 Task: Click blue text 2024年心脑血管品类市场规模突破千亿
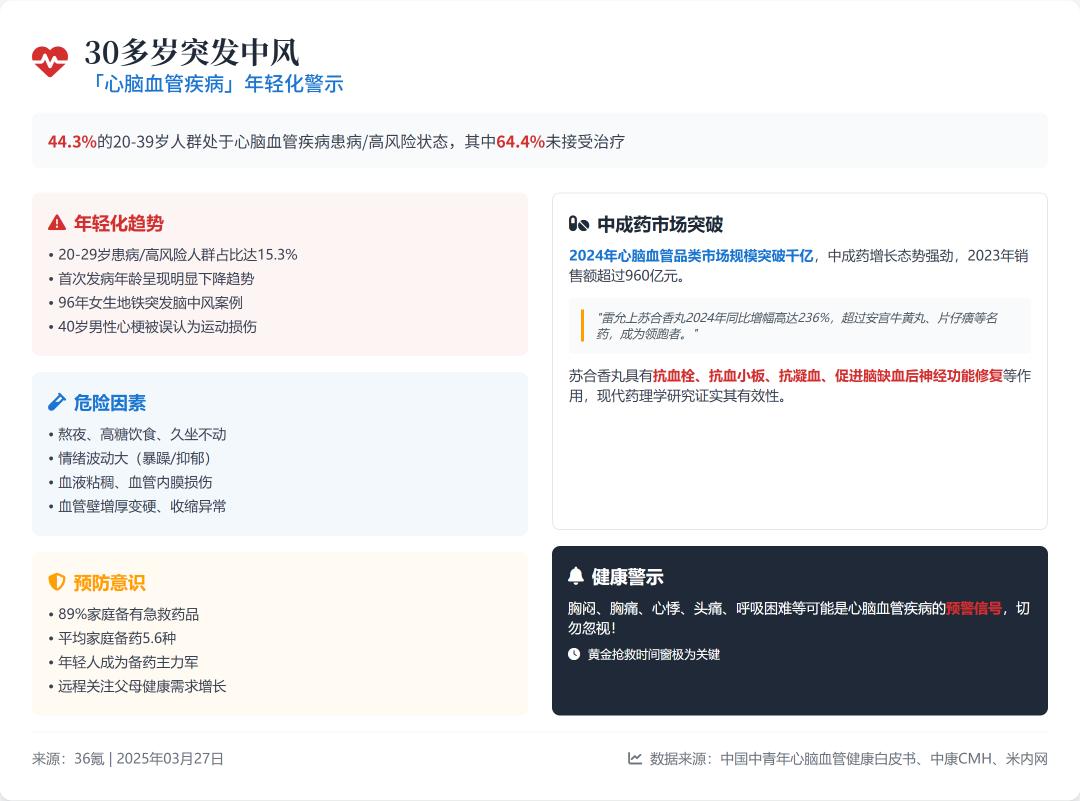tap(691, 256)
